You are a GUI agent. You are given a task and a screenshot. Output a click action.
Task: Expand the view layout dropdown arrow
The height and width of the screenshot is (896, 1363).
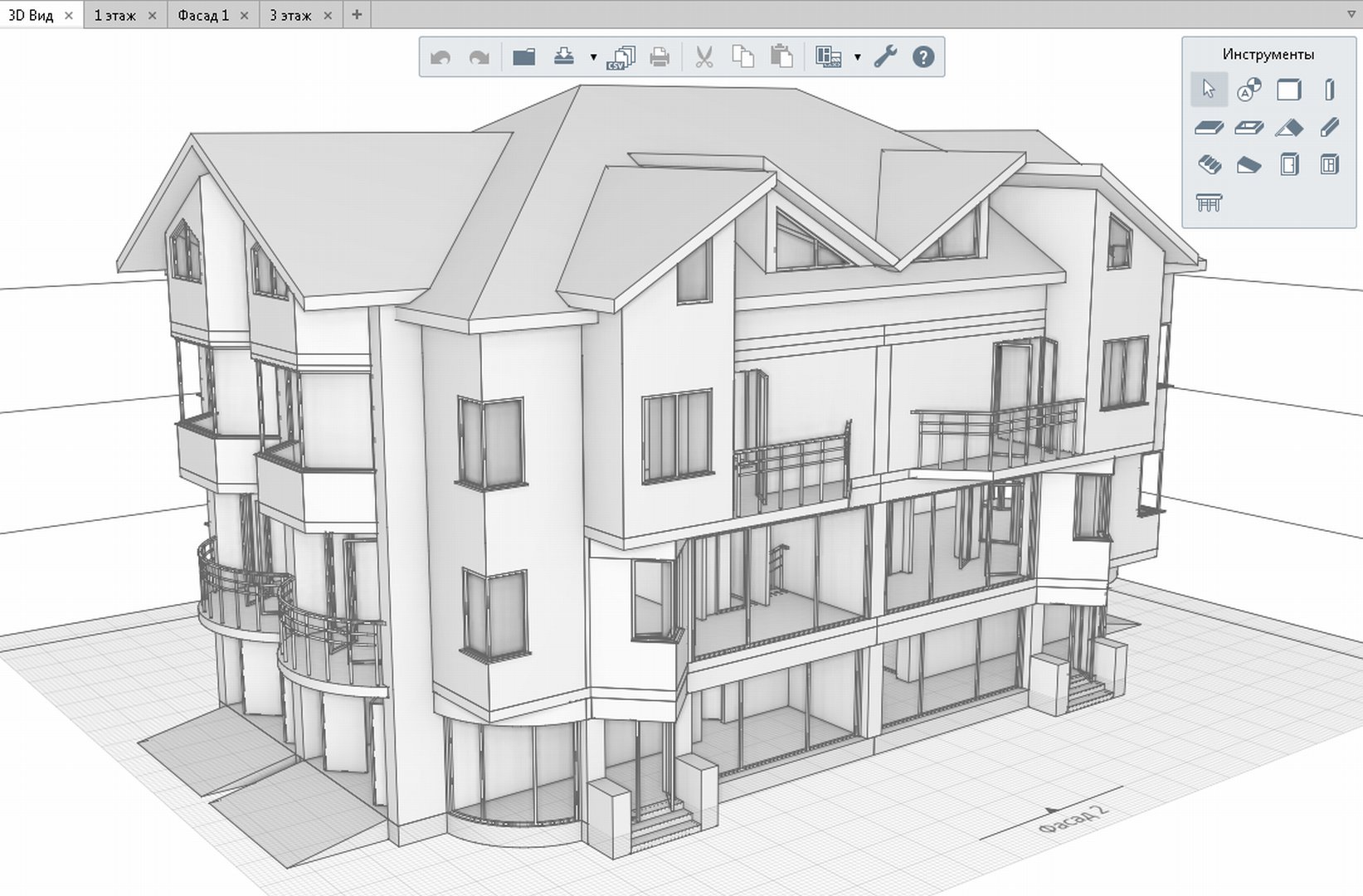857,57
